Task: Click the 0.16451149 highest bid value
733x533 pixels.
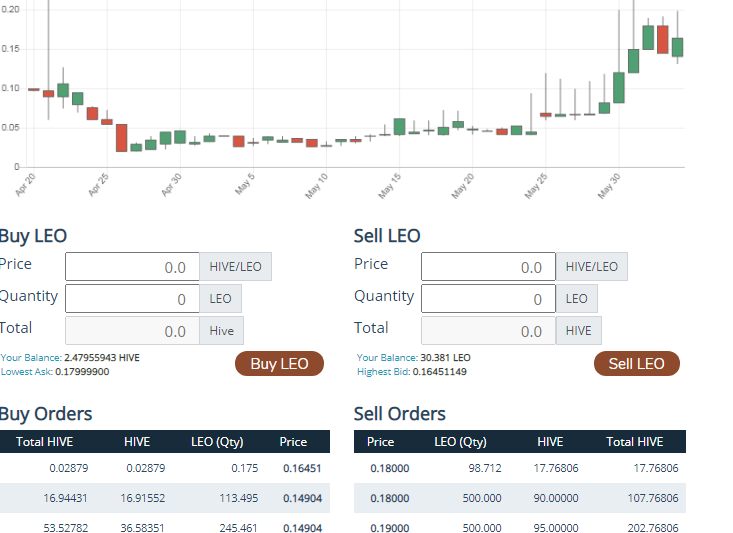Action: [x=439, y=372]
